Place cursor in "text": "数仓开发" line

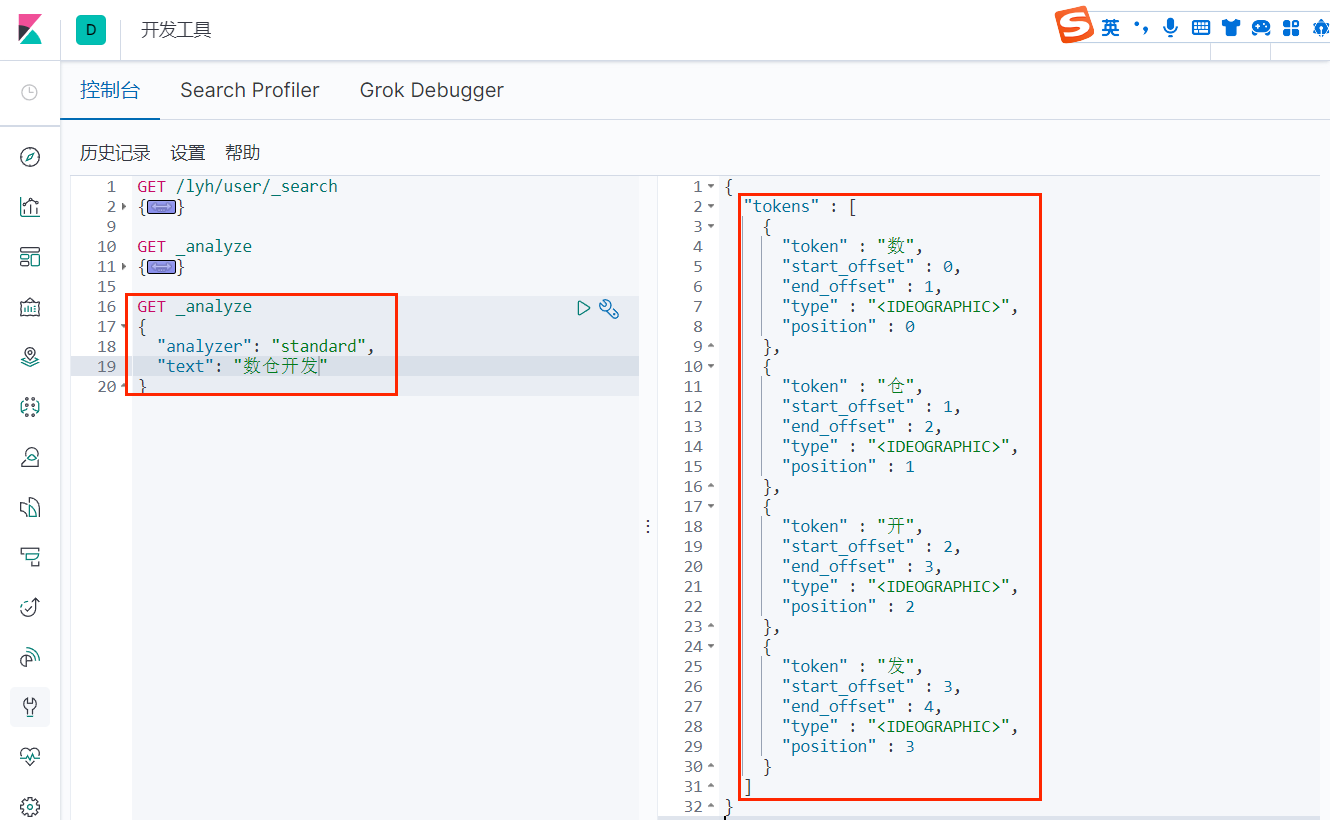[x=243, y=367]
